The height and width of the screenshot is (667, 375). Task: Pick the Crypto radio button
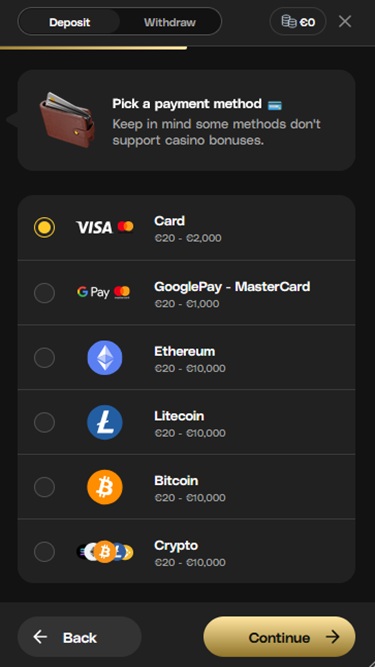(x=44, y=552)
